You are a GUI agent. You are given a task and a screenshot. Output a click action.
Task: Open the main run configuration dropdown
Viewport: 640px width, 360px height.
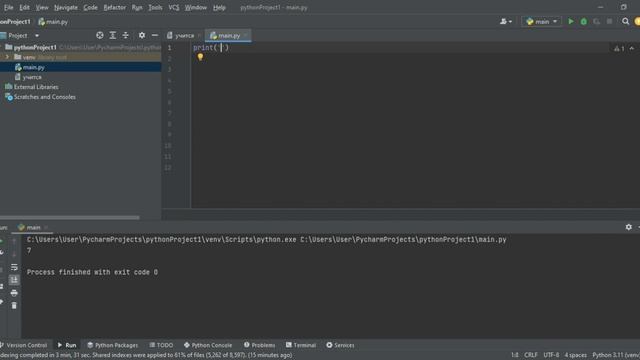(x=541, y=21)
